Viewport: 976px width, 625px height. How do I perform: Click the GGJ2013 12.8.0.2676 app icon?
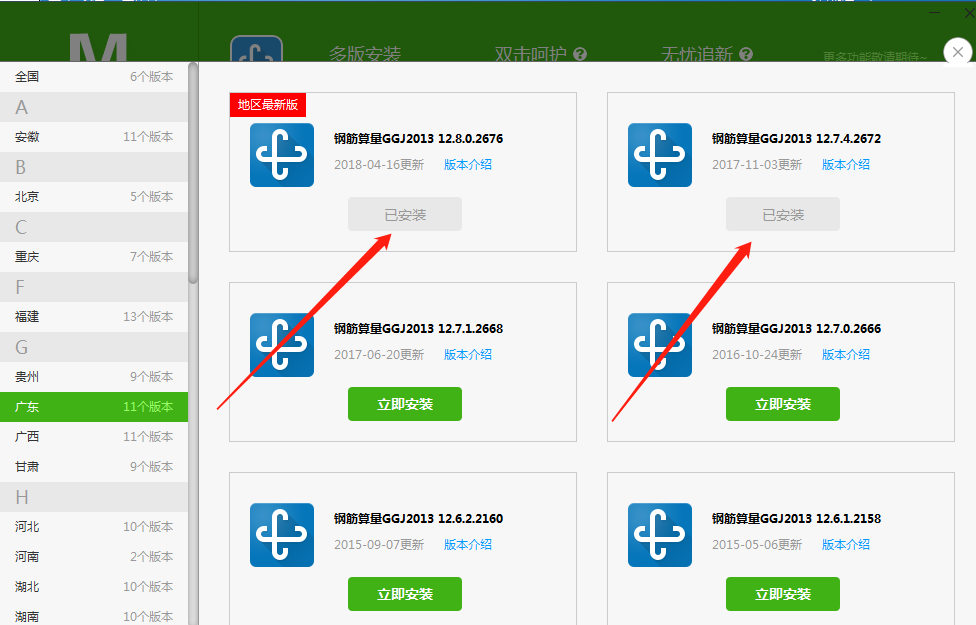[x=282, y=155]
